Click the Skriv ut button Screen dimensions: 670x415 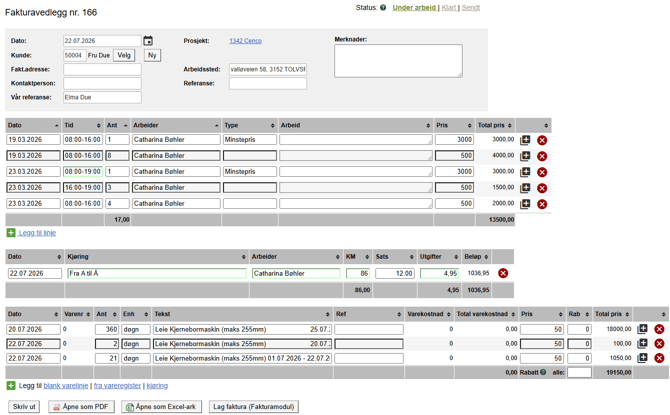click(24, 406)
